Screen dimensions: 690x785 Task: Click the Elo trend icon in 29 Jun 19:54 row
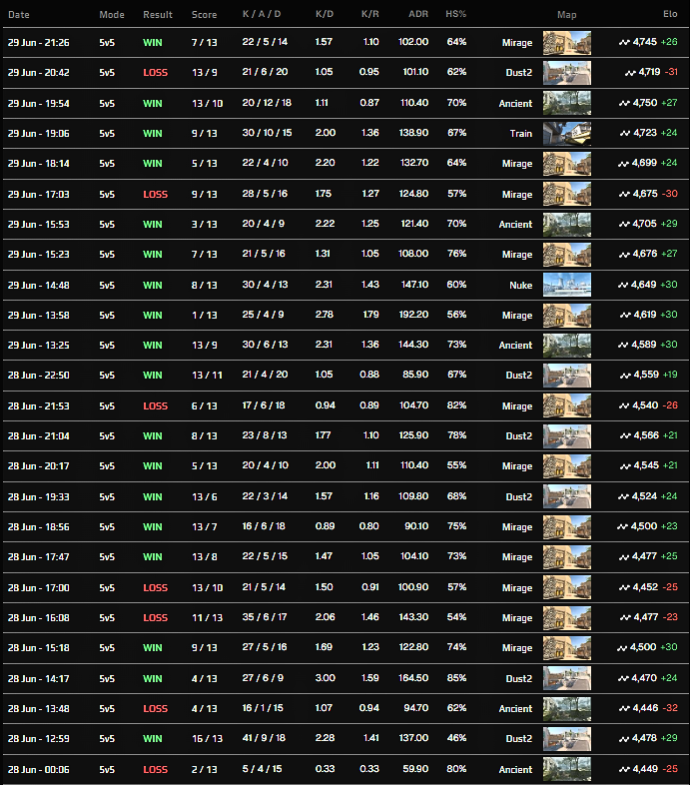pyautogui.click(x=624, y=104)
